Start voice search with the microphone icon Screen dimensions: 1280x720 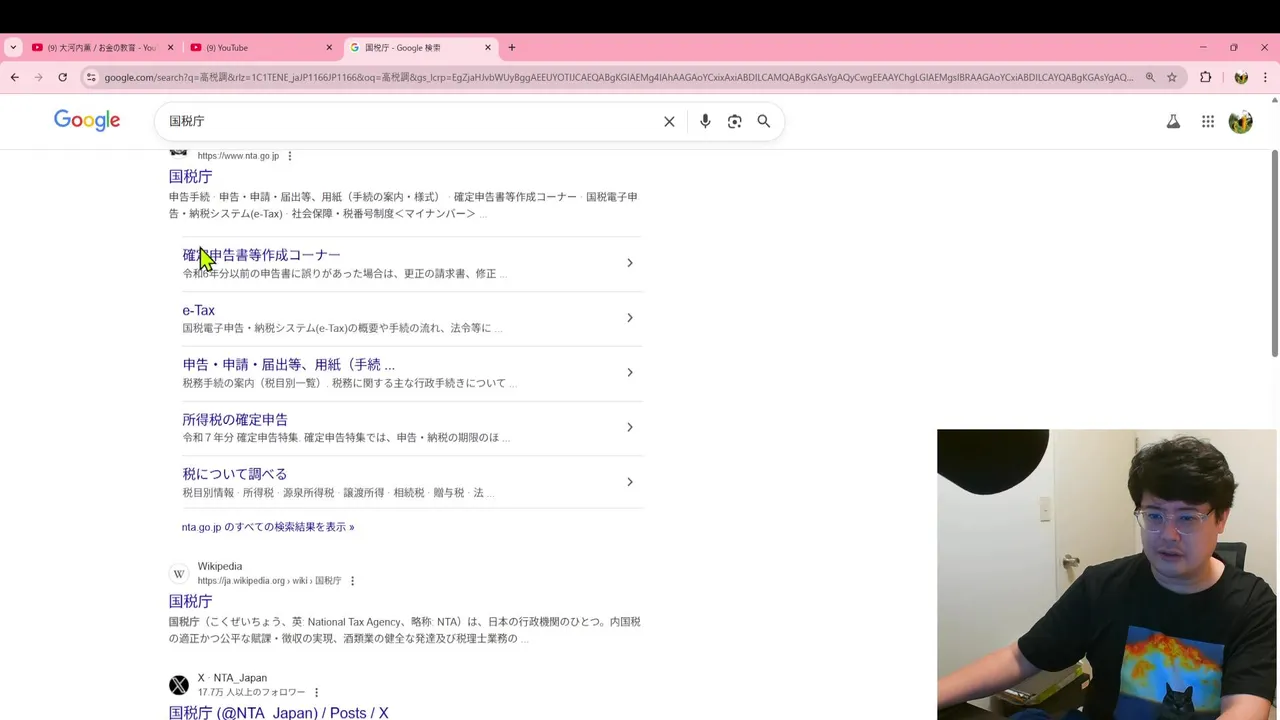pos(705,121)
